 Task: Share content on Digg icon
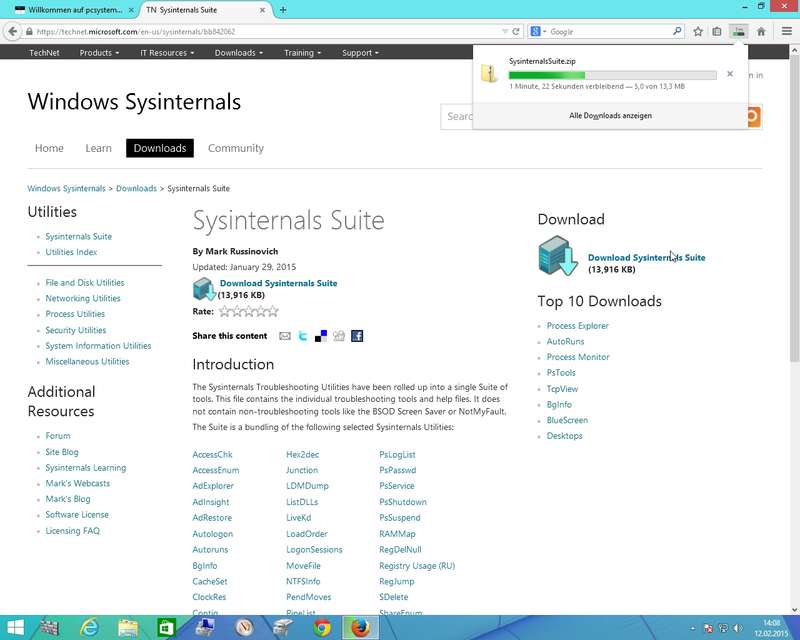tap(339, 336)
